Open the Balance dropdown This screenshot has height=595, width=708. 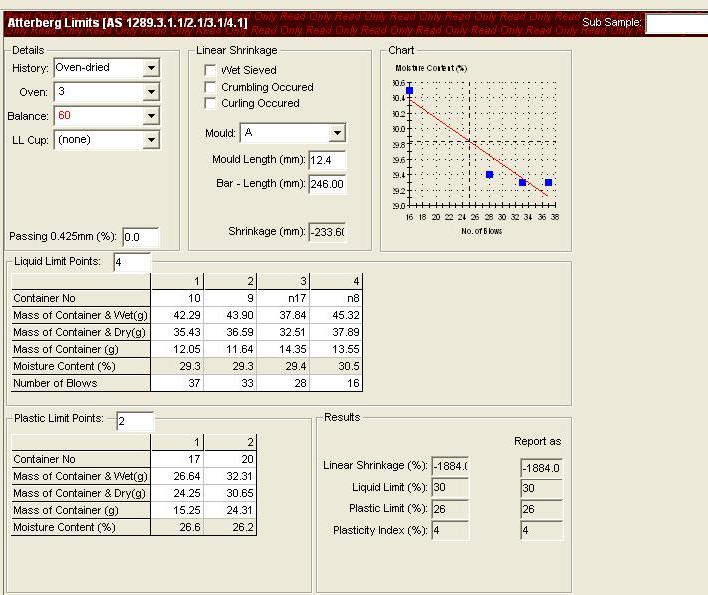[151, 116]
